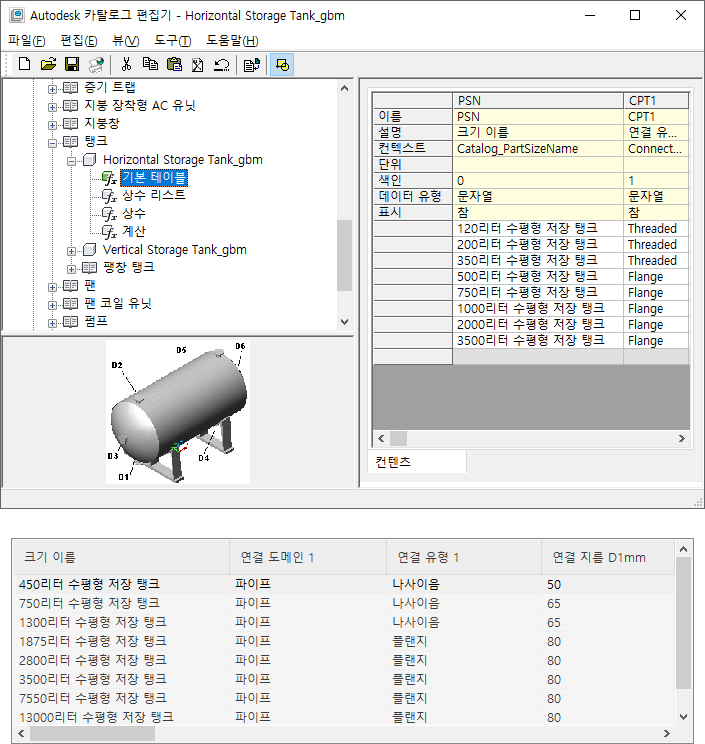Select the 컨텐츠 tab
This screenshot has width=705, height=744.
417,462
